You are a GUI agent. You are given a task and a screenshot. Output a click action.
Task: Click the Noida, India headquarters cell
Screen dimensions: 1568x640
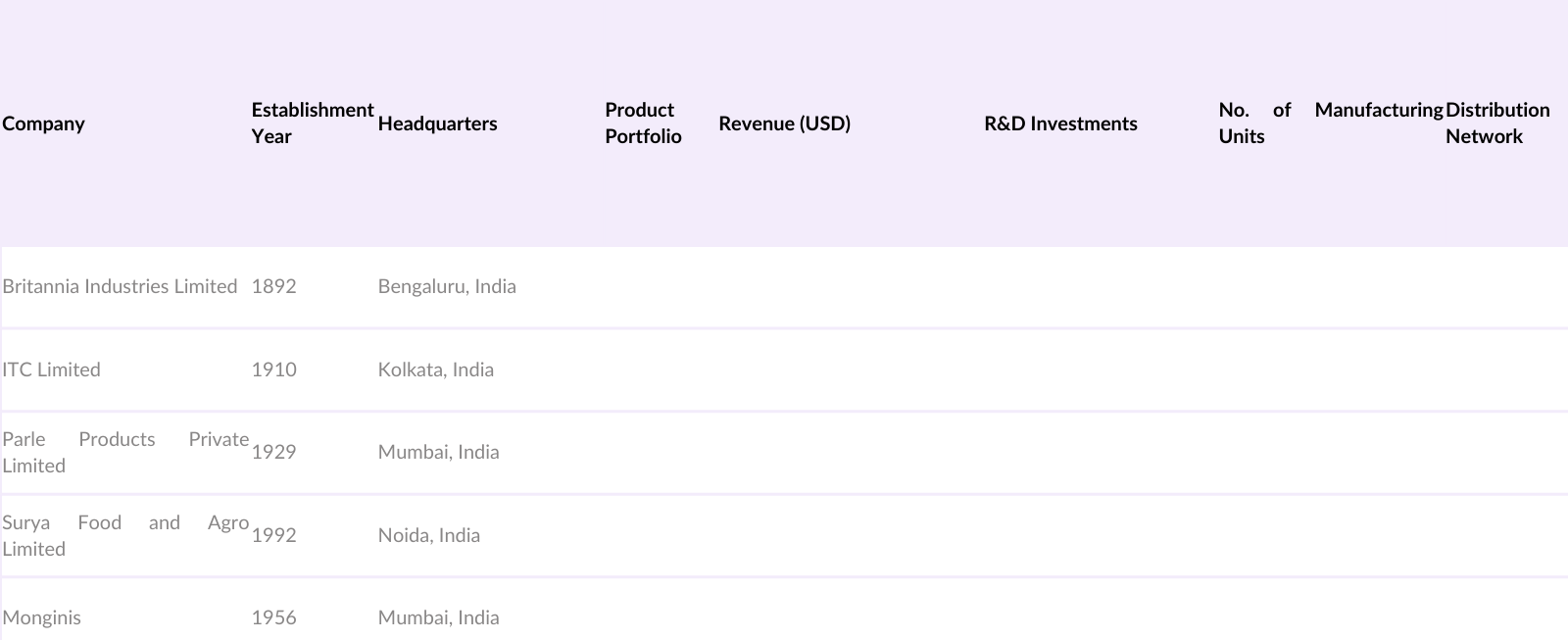point(429,535)
